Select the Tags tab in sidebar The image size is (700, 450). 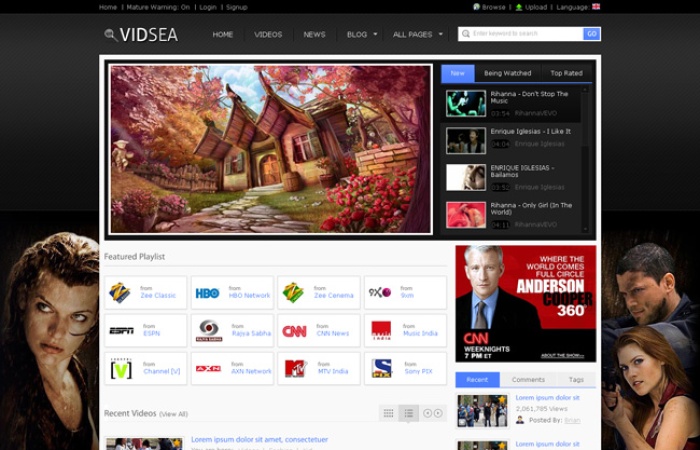(576, 379)
